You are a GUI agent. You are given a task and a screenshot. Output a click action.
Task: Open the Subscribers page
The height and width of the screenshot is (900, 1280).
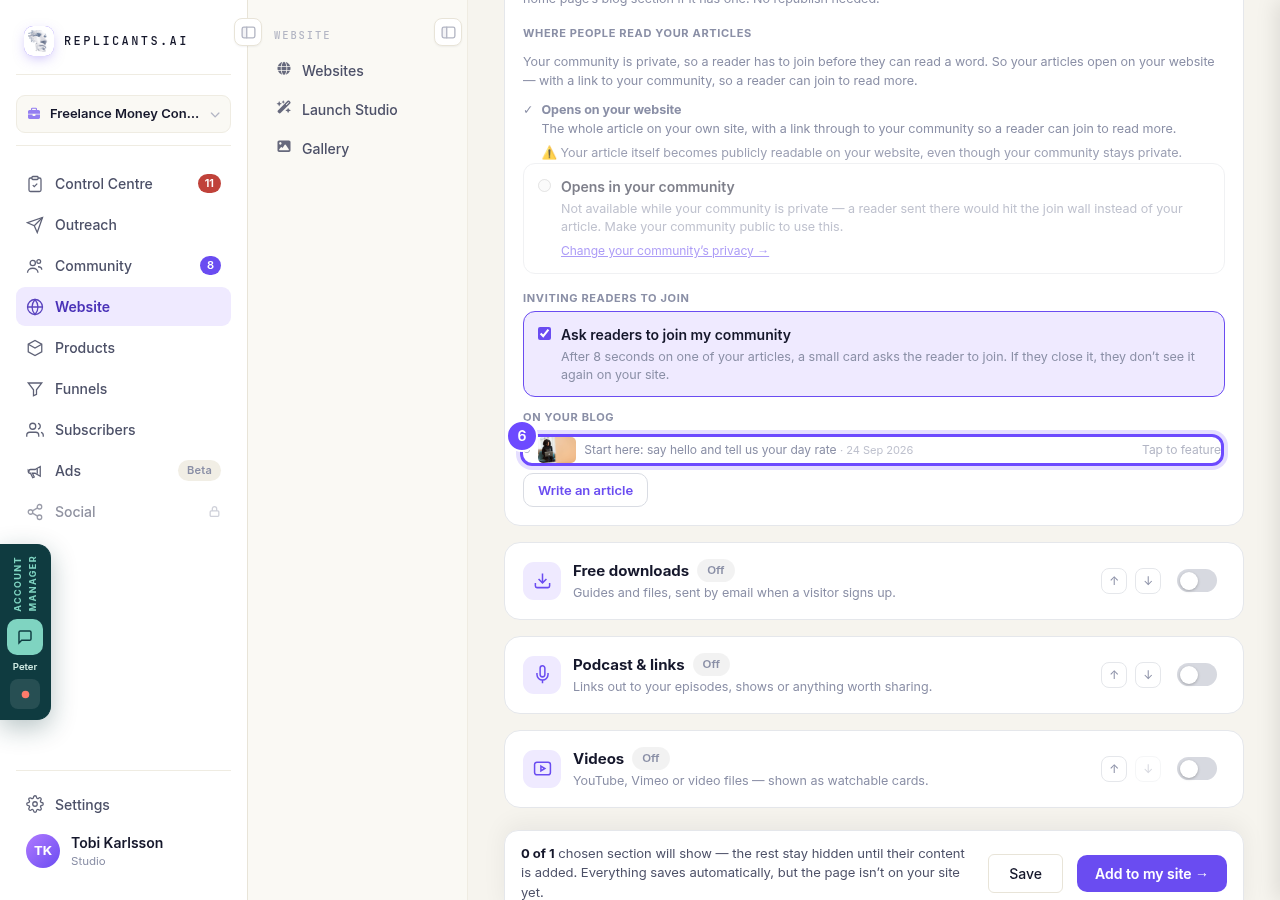click(123, 430)
